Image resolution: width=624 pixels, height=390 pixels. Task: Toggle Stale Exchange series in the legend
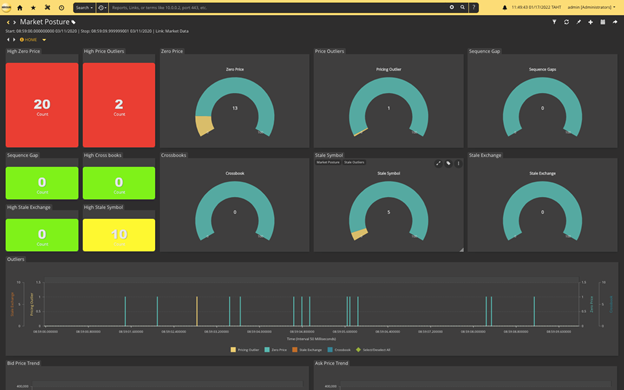pos(307,350)
